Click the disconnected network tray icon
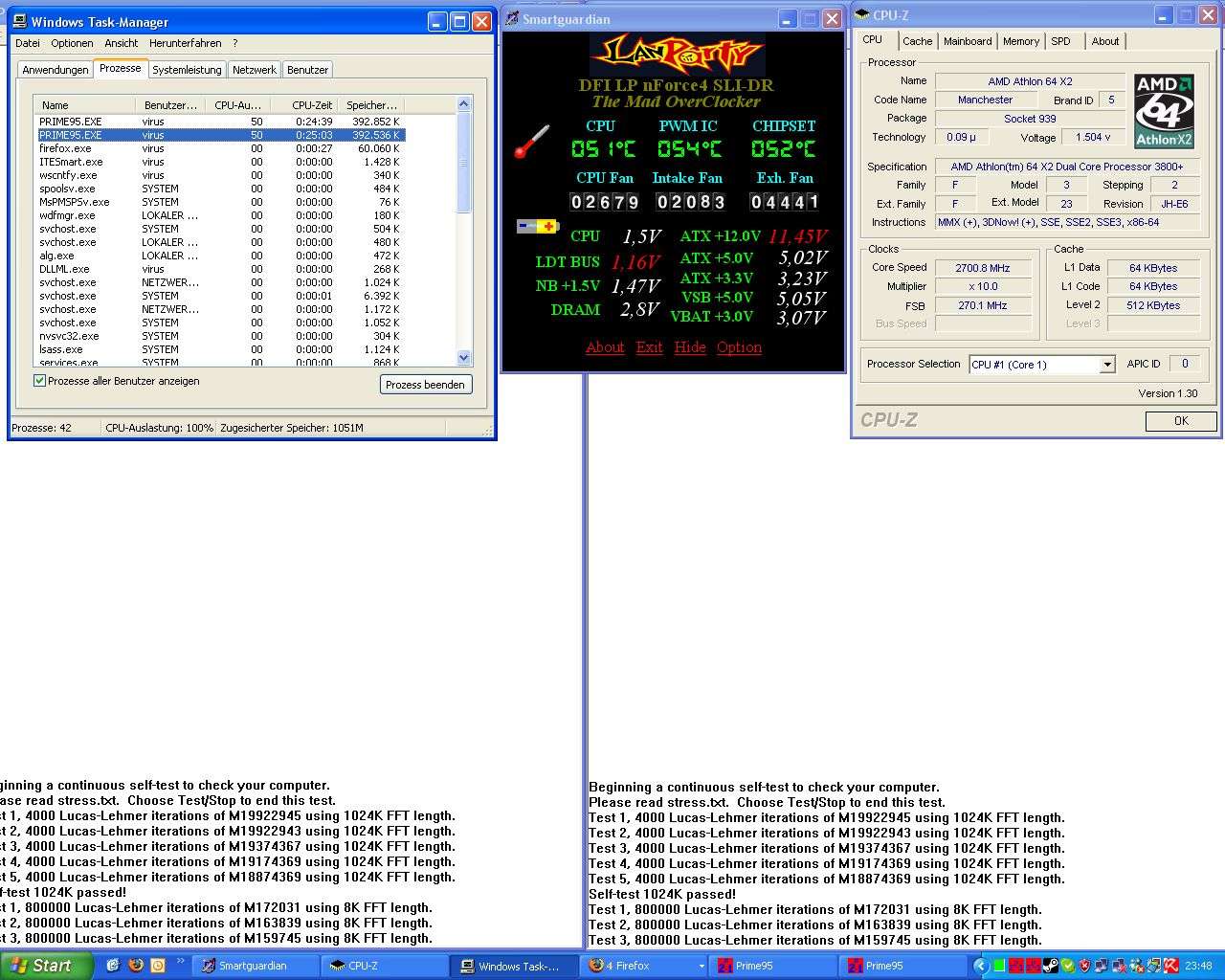This screenshot has height=980, width=1225. click(1120, 966)
